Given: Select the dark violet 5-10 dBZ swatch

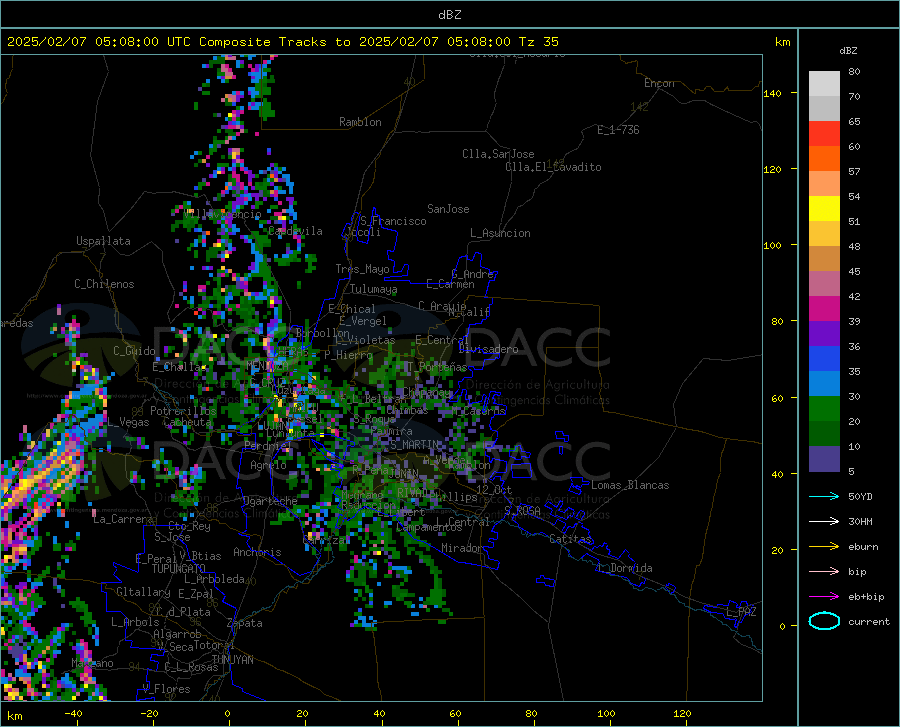Looking at the screenshot, I should click(824, 459).
